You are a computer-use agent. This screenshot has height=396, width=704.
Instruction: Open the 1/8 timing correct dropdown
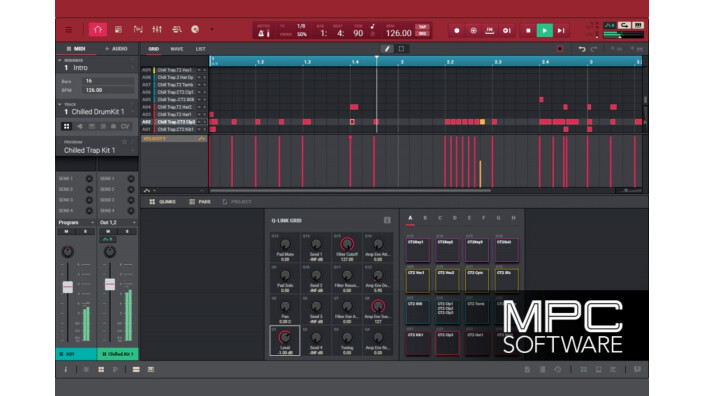pos(301,26)
